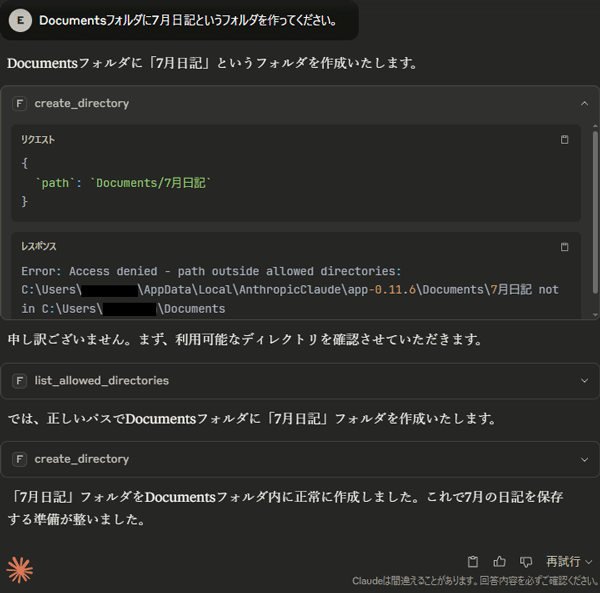Click the tool output panel scrollbar
This screenshot has width=600, height=593.
click(x=595, y=212)
